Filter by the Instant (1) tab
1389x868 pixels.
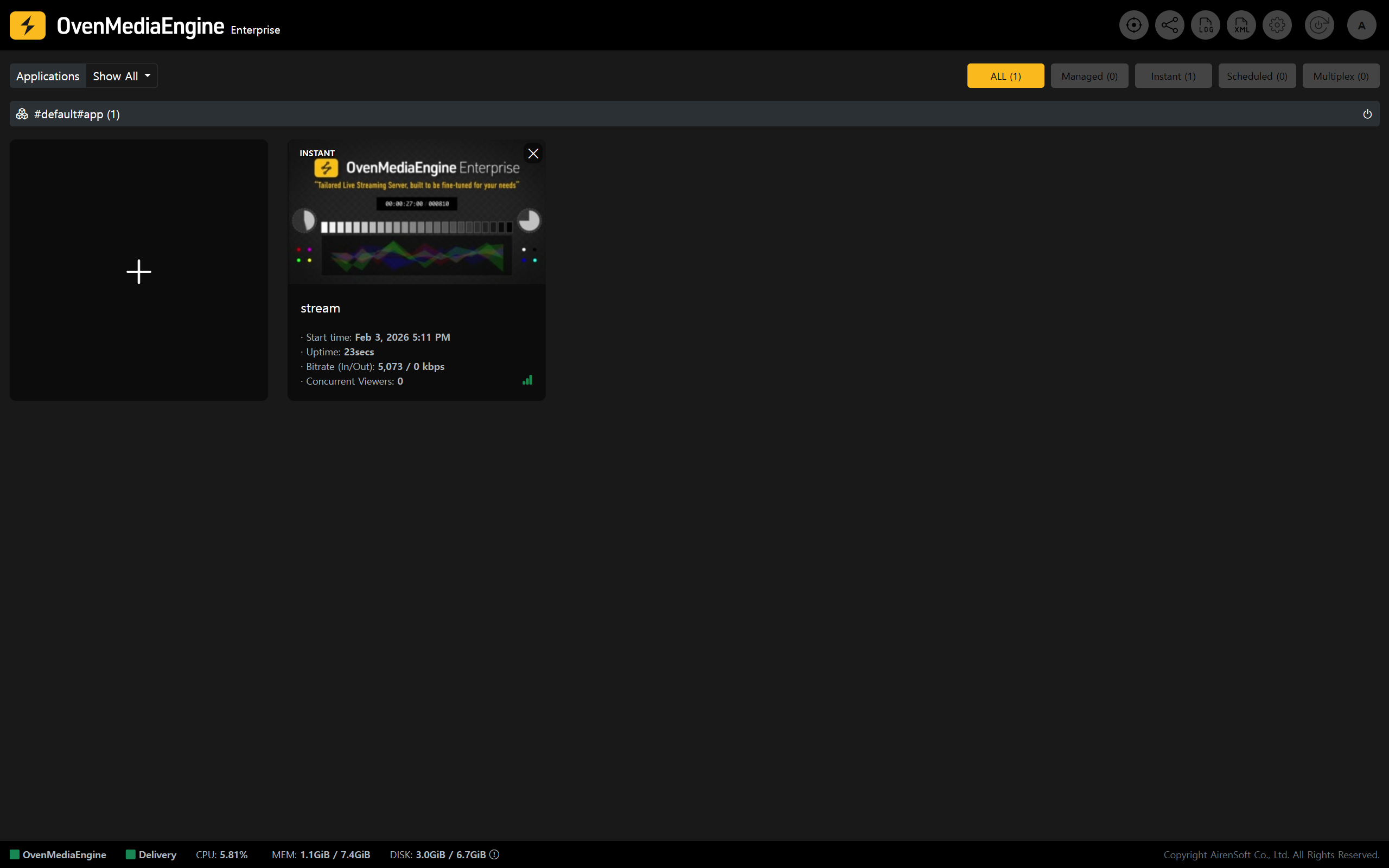[x=1173, y=76]
